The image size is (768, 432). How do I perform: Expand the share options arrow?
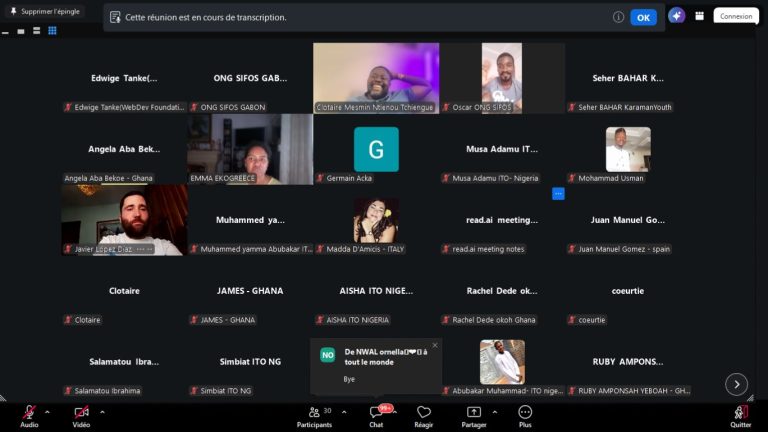(x=495, y=412)
